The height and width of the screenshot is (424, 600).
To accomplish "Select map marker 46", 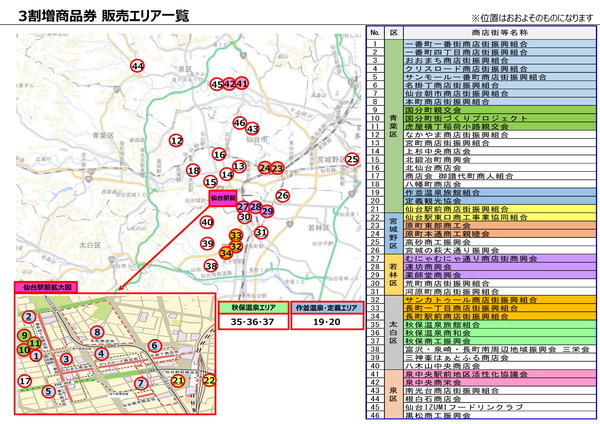I will click(240, 123).
